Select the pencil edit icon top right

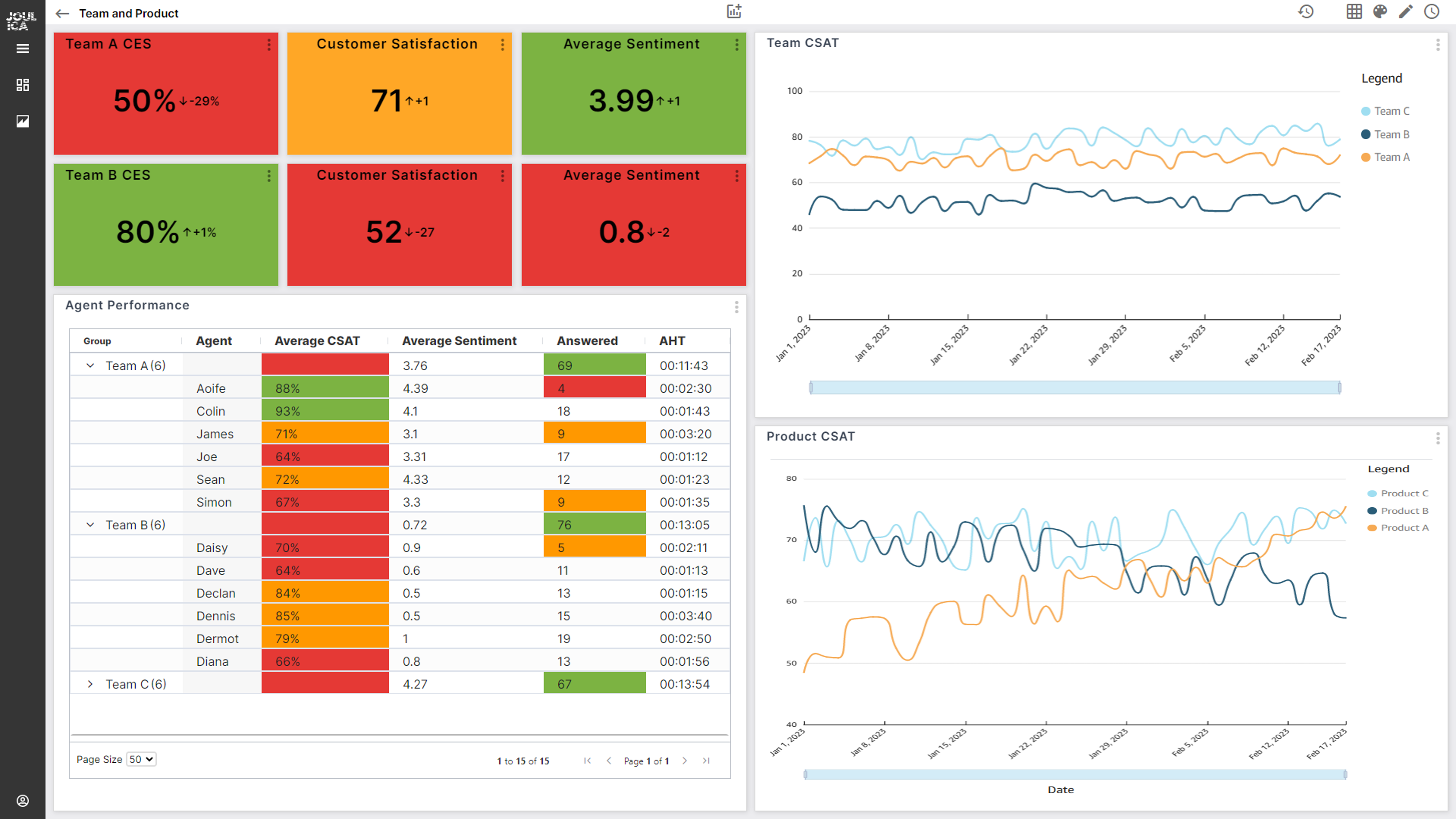pos(1406,11)
